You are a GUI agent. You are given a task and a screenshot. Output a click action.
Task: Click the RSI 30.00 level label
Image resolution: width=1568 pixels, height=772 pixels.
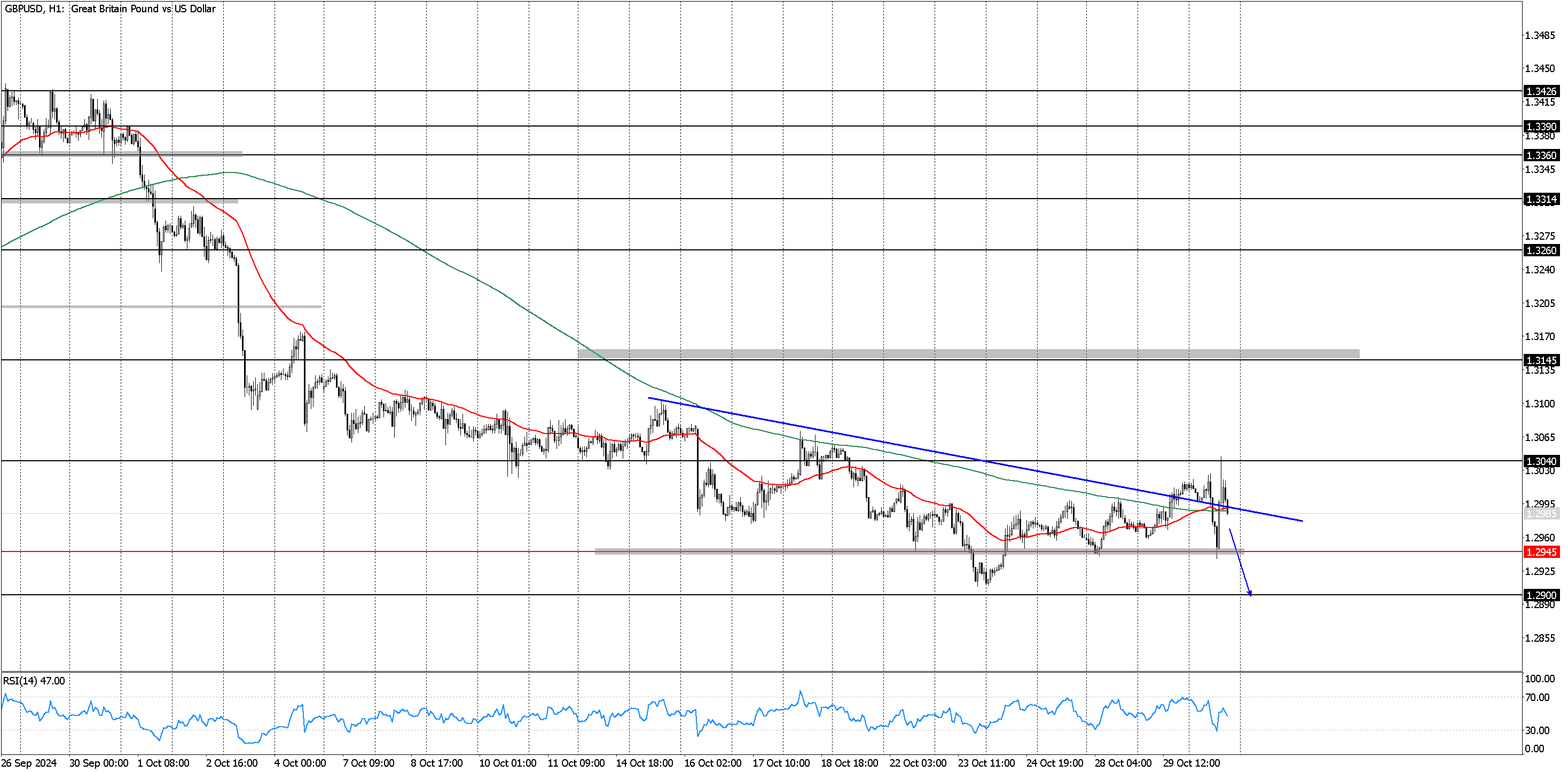click(x=1538, y=731)
